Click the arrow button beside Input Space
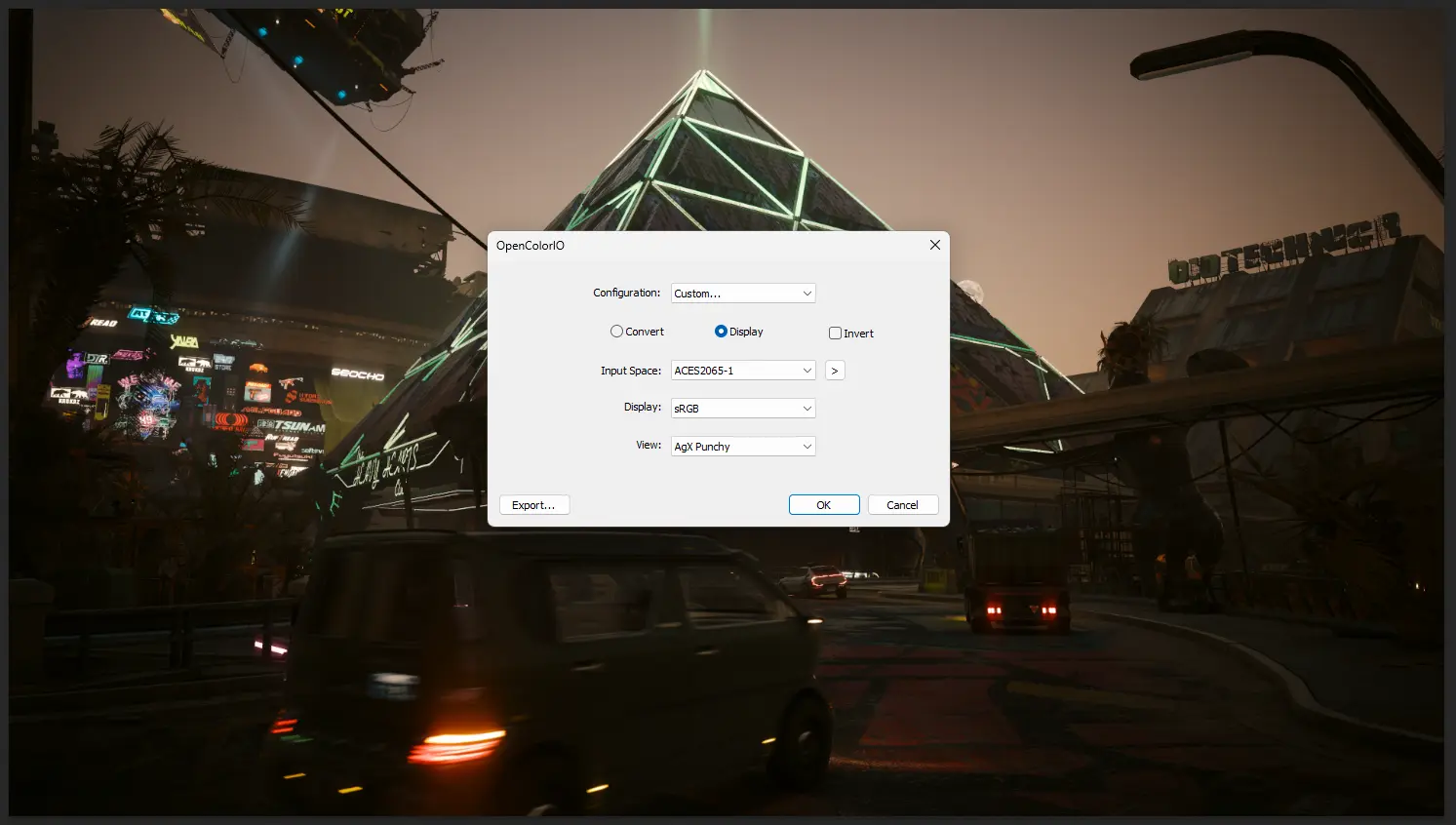Screen dimensions: 1456x825 point(835,371)
